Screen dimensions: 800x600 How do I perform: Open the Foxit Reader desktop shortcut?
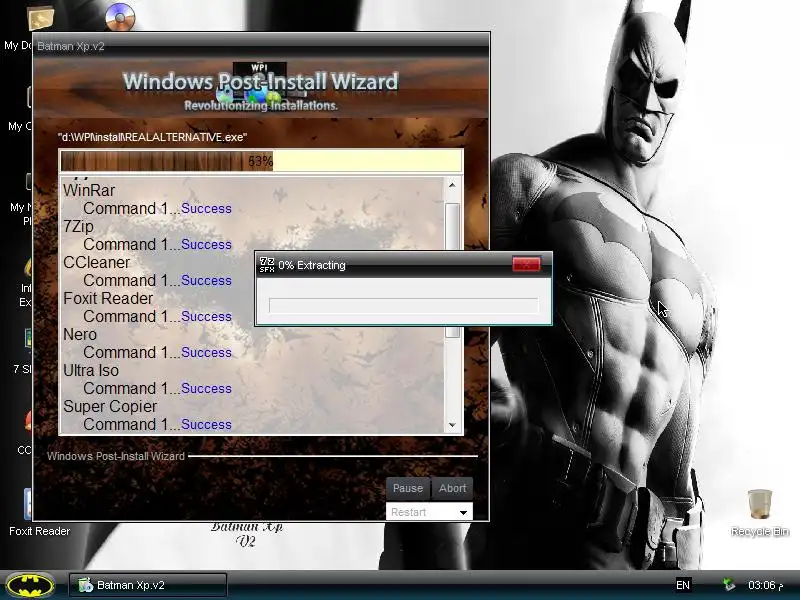pos(28,504)
